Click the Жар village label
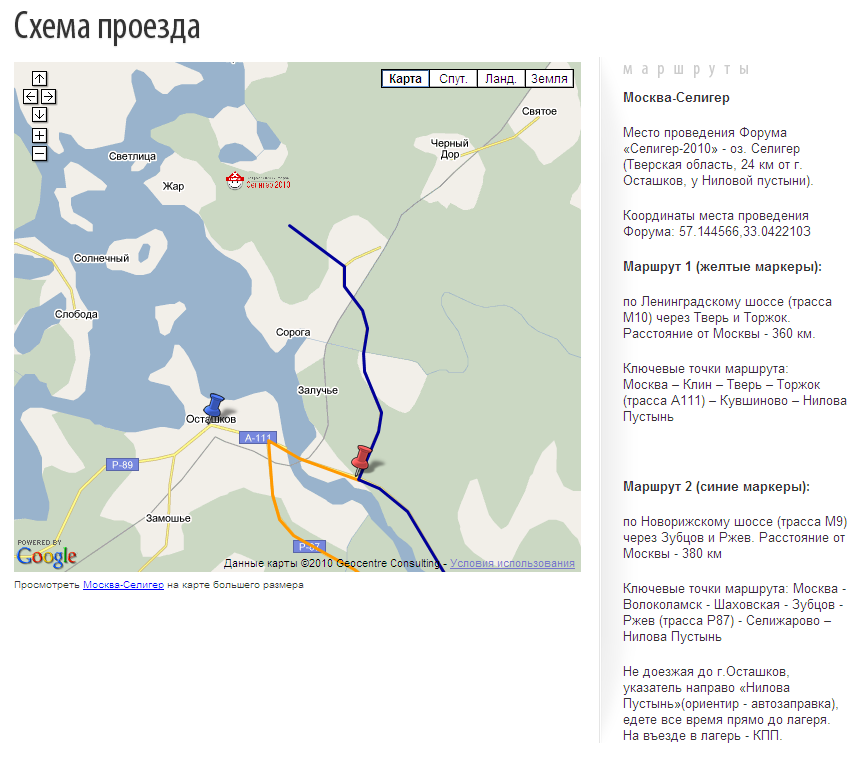This screenshot has height=762, width=854. [x=173, y=186]
